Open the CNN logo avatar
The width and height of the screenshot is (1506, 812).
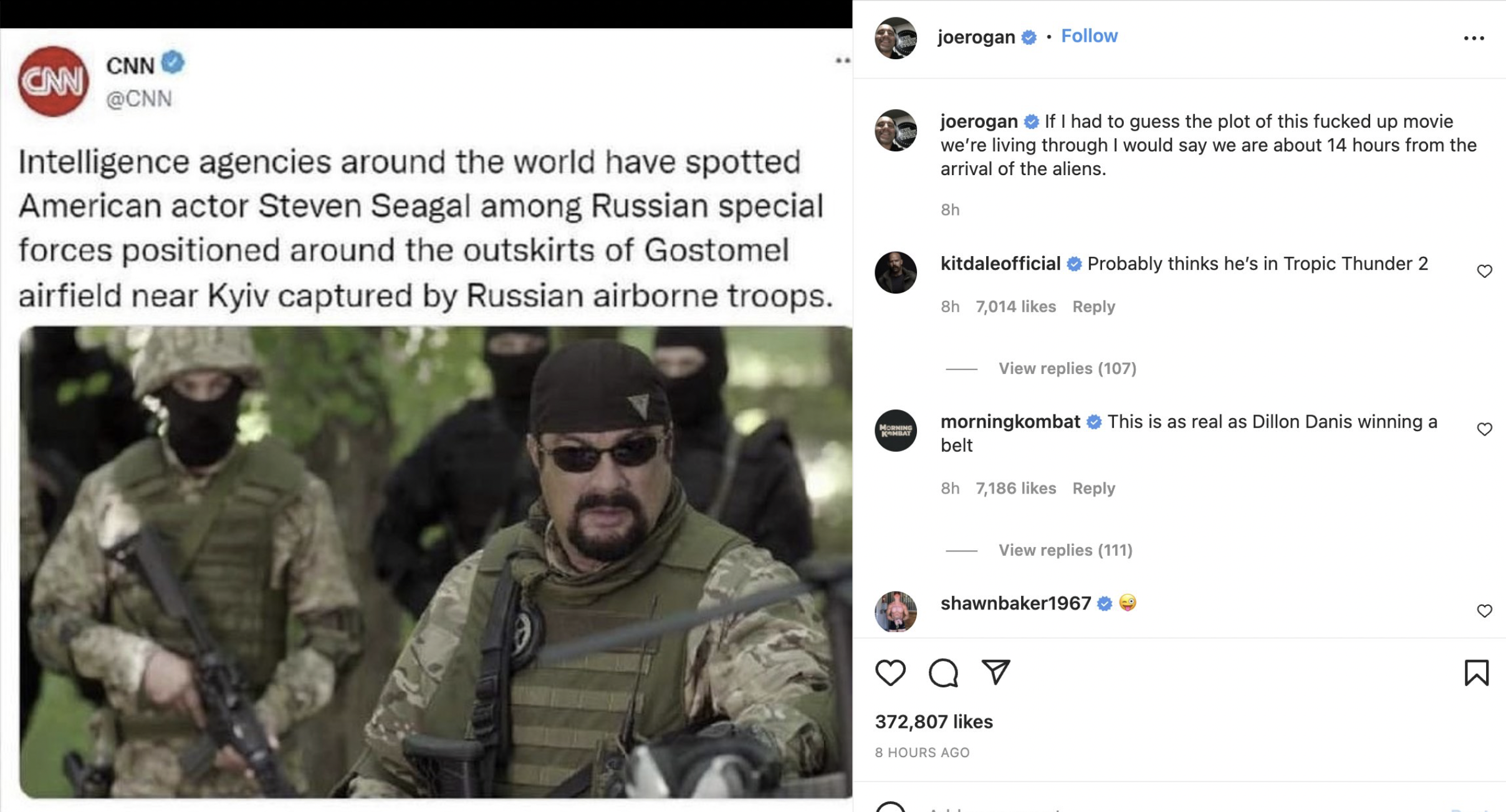(x=54, y=81)
